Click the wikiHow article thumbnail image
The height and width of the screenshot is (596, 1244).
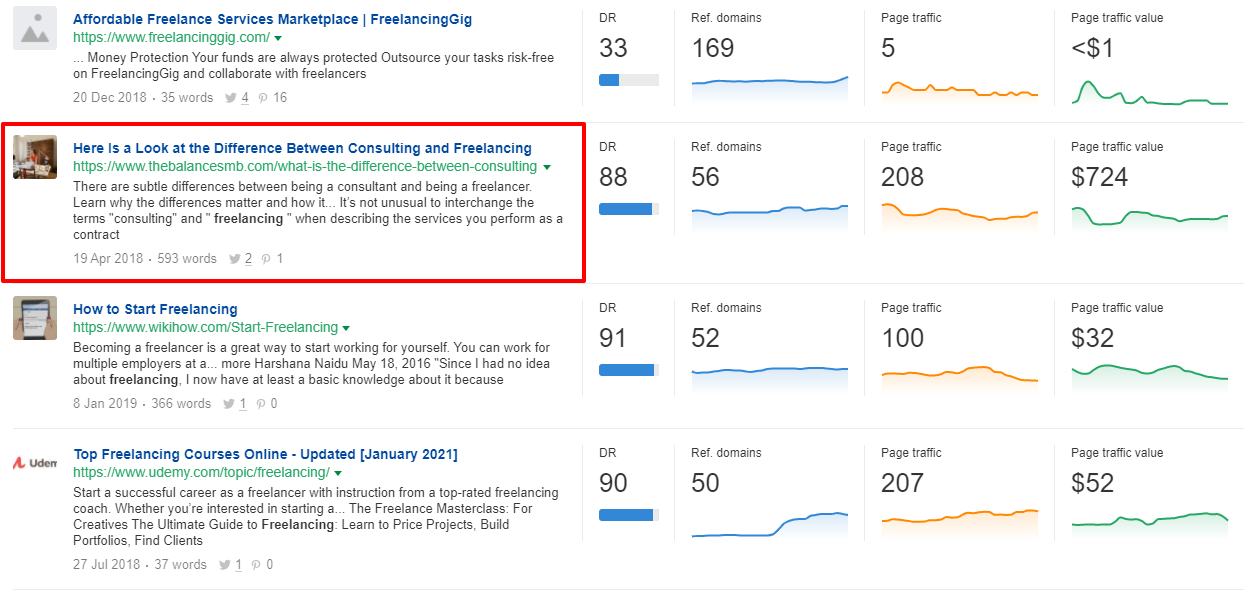pos(34,318)
